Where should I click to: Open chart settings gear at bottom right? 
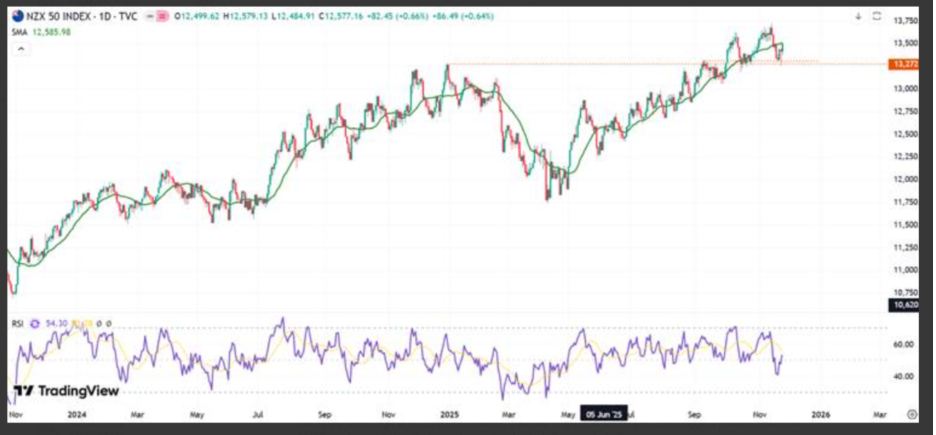[912, 414]
